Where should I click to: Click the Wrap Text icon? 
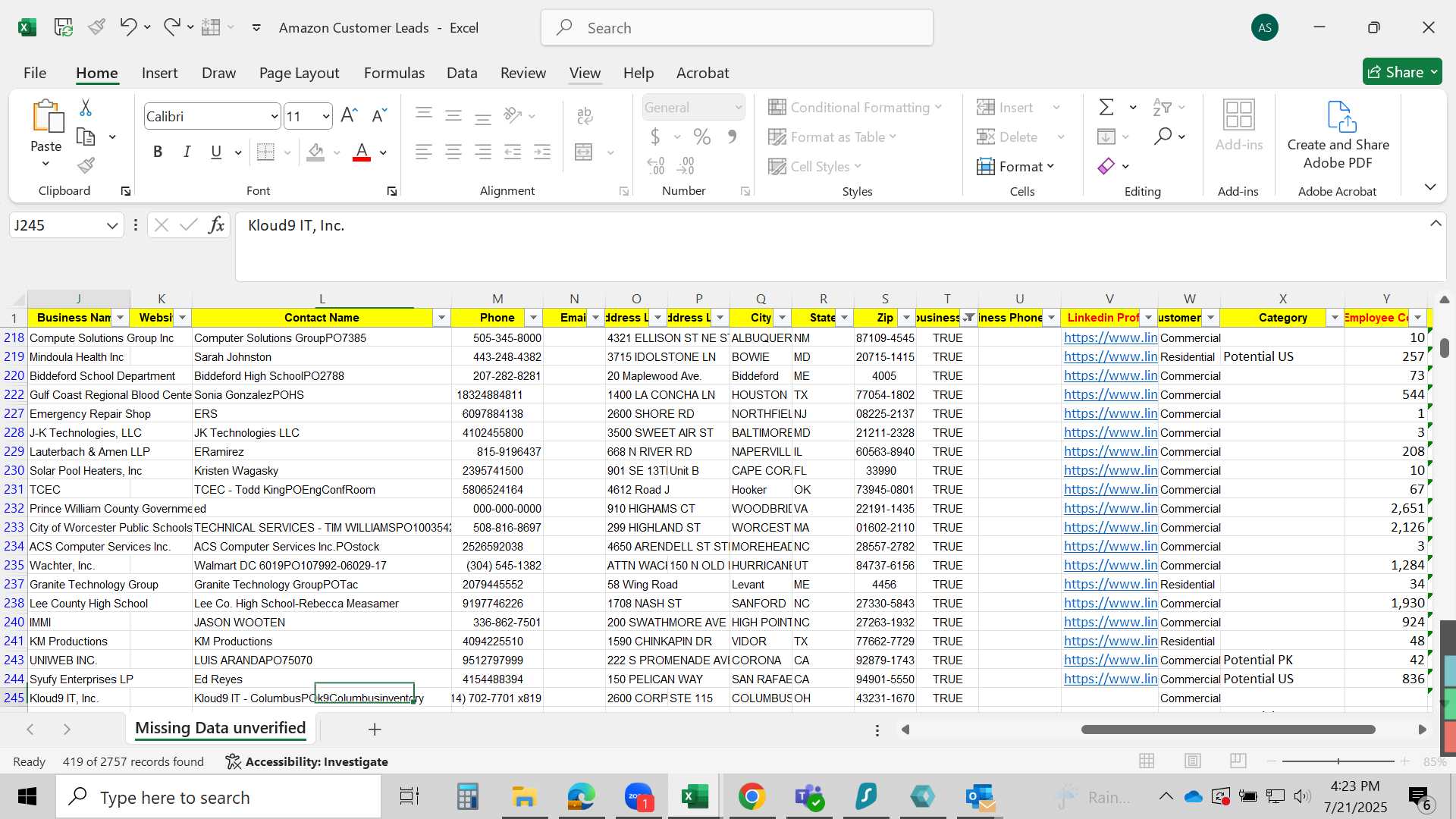click(x=585, y=115)
